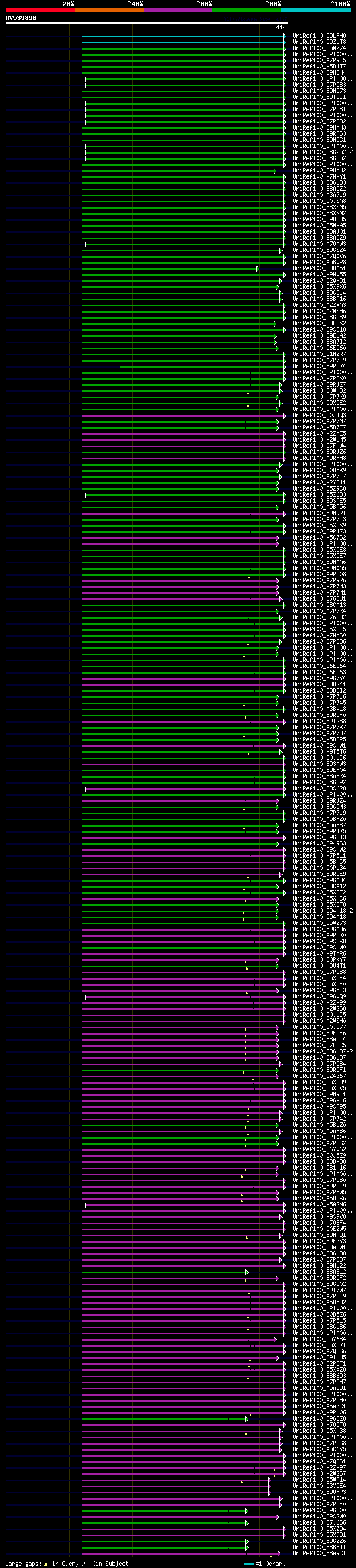Screen dimensions: 356x1568
Task: Click the green ~80% identity legend swatch
Action: (x=247, y=10)
